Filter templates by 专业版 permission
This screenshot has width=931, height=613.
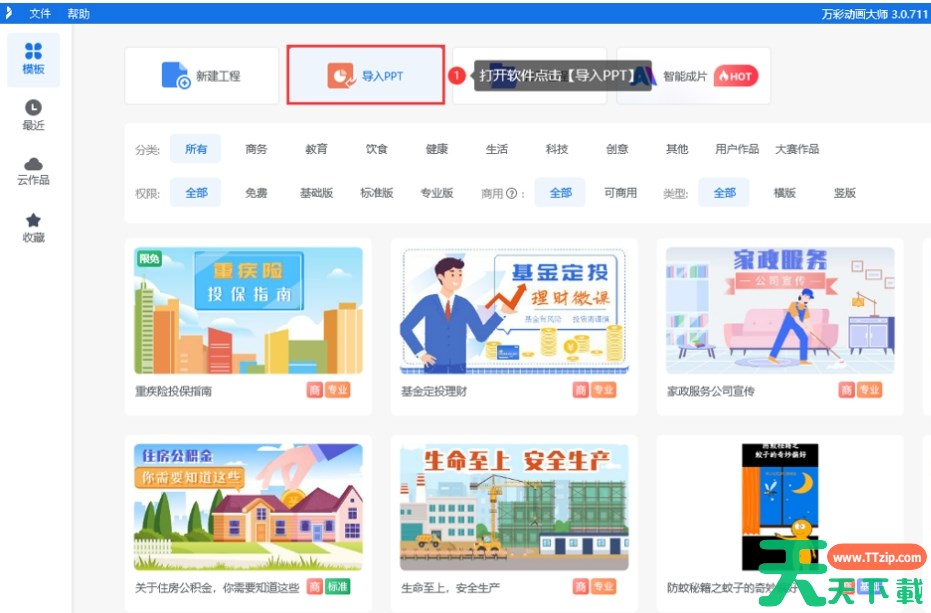tap(436, 192)
